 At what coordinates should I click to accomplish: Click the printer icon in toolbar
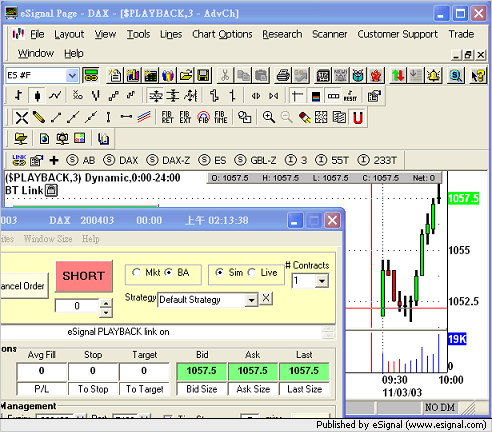pyautogui.click(x=283, y=75)
